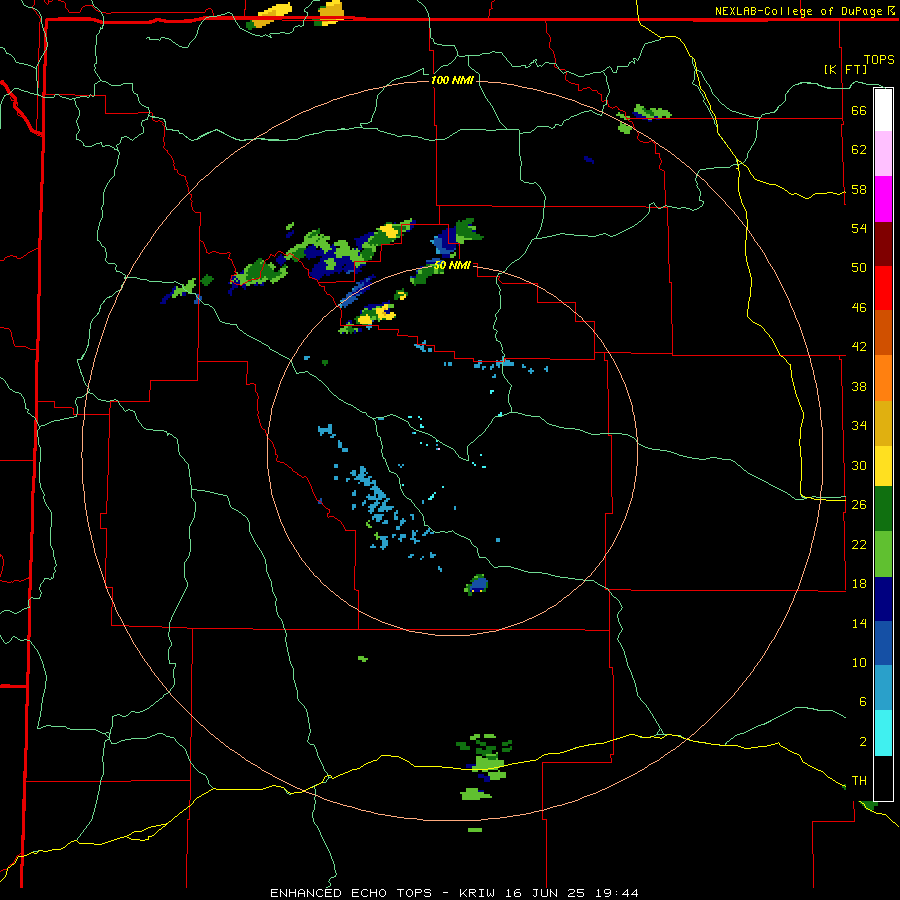Click the legend value 30
This screenshot has height=900, width=900.
859,465
